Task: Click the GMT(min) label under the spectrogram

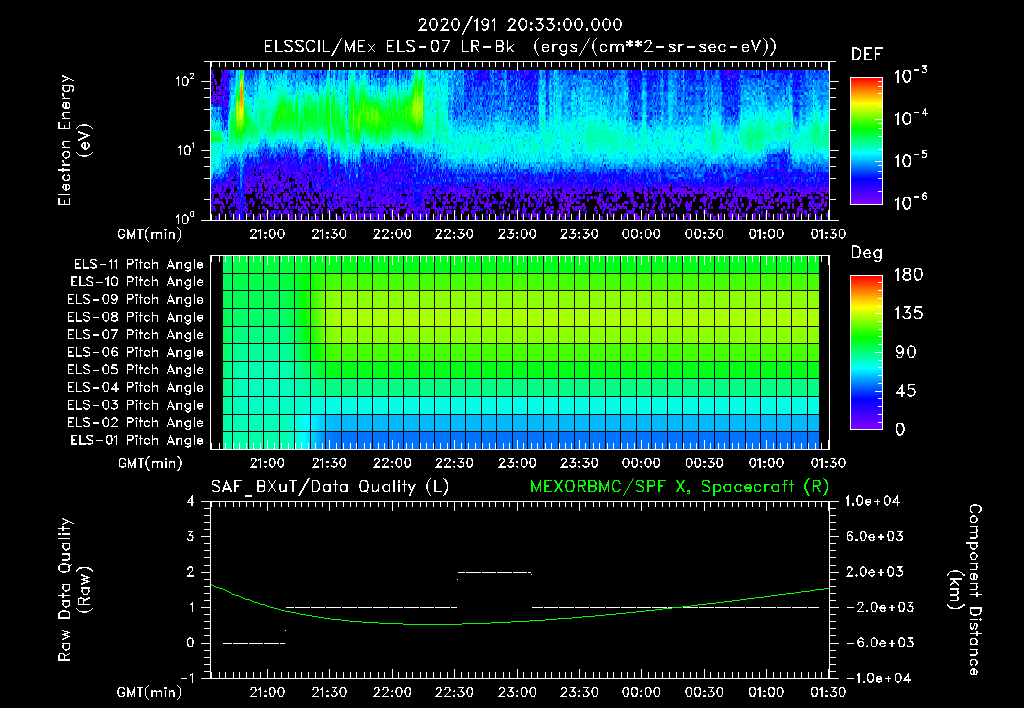Action: (150, 234)
